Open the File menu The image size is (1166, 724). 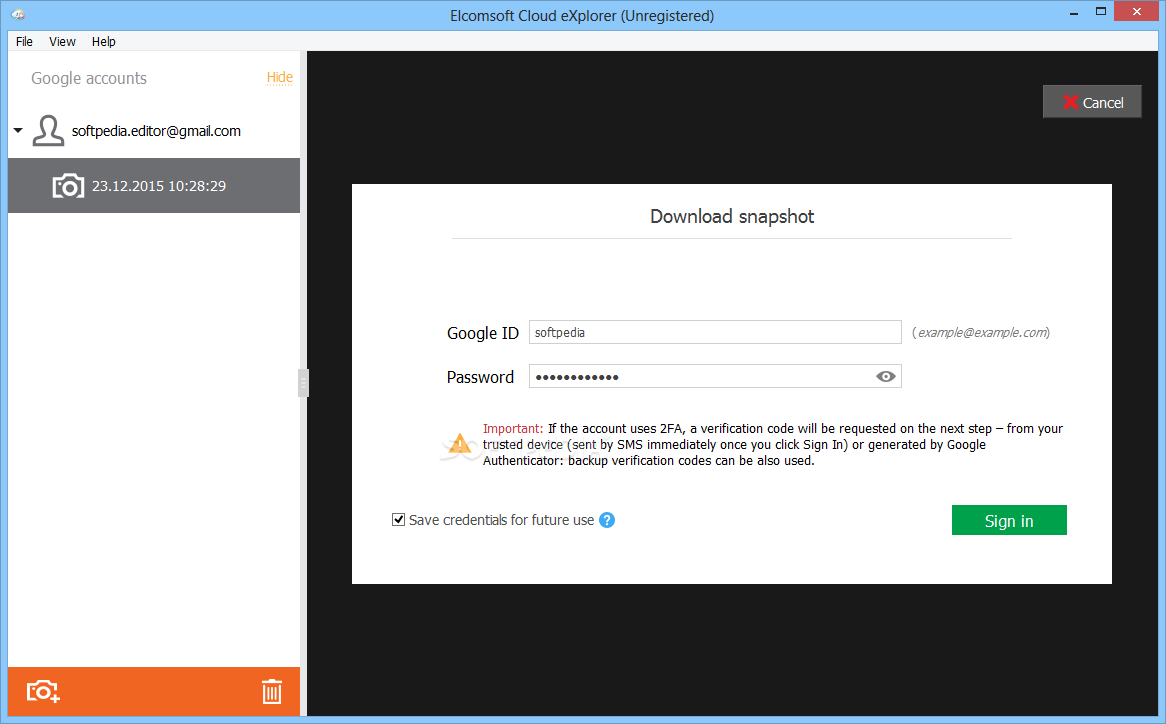tap(25, 42)
